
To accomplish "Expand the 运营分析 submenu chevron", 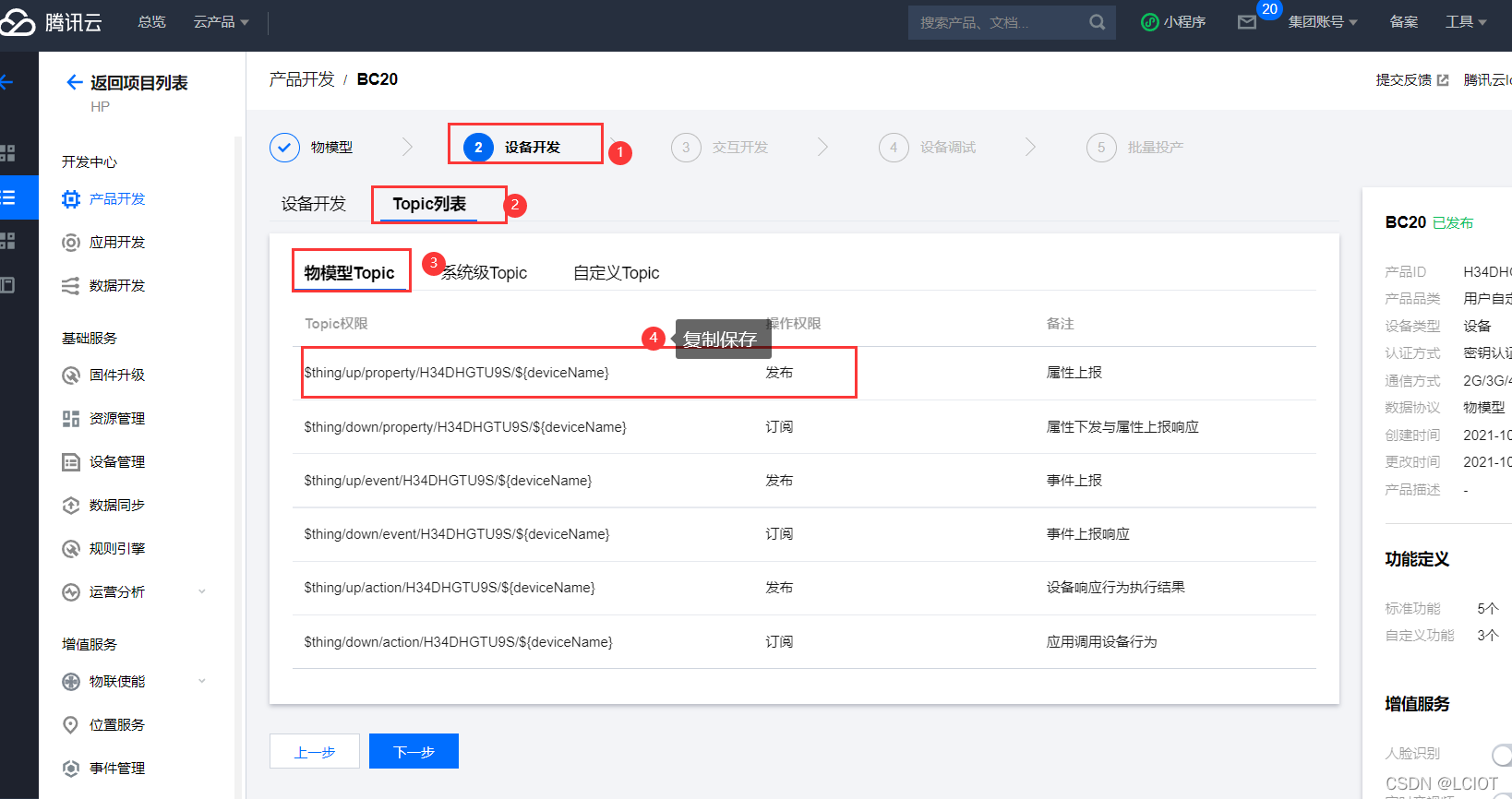I will 202,591.
